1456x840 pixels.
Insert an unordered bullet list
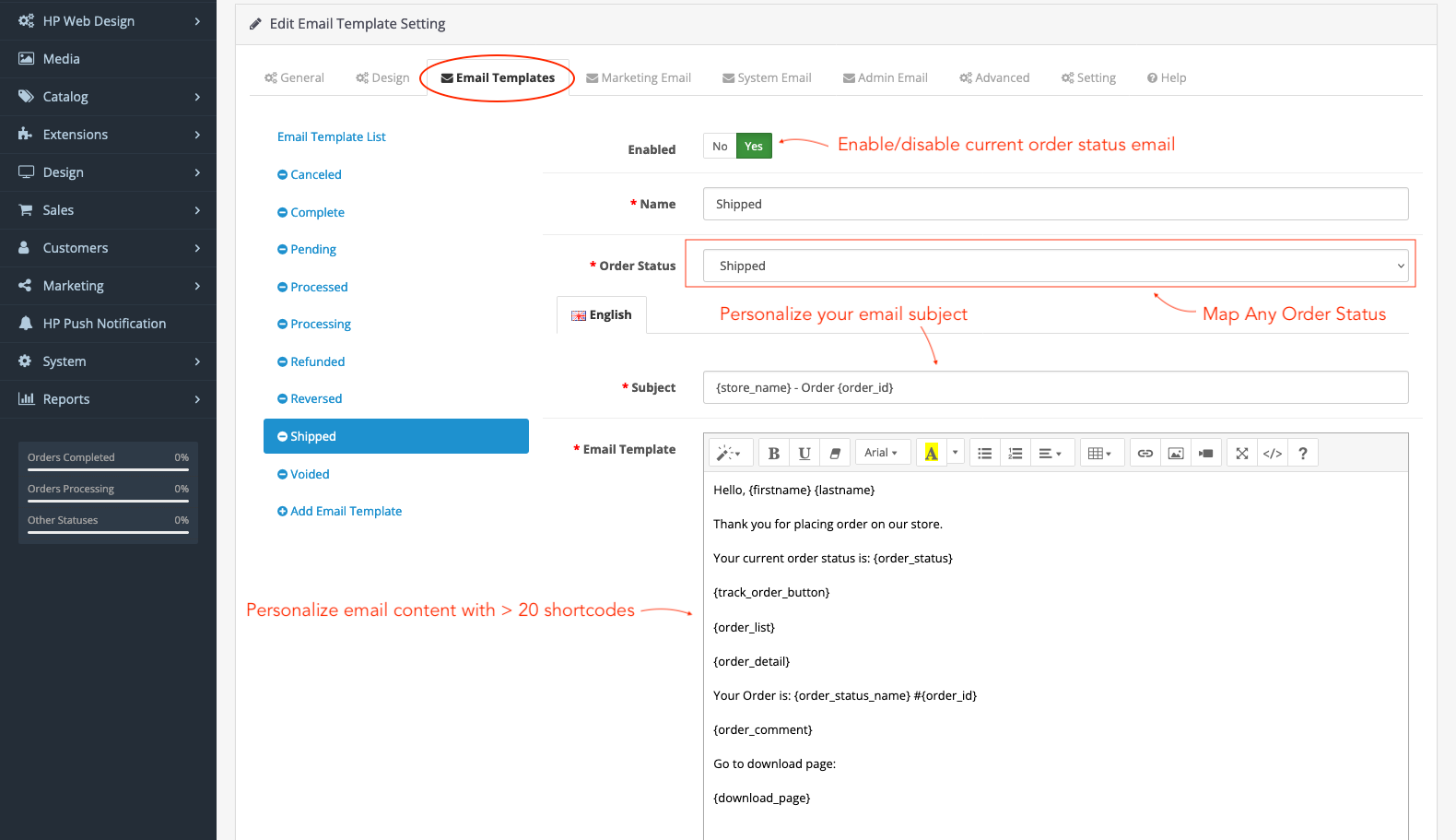pyautogui.click(x=984, y=453)
